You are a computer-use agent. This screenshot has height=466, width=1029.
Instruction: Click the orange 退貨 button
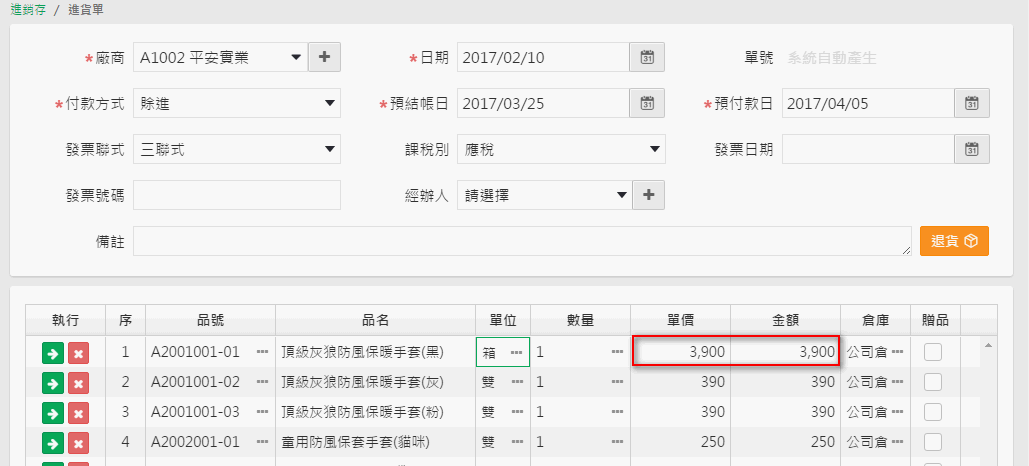point(954,241)
